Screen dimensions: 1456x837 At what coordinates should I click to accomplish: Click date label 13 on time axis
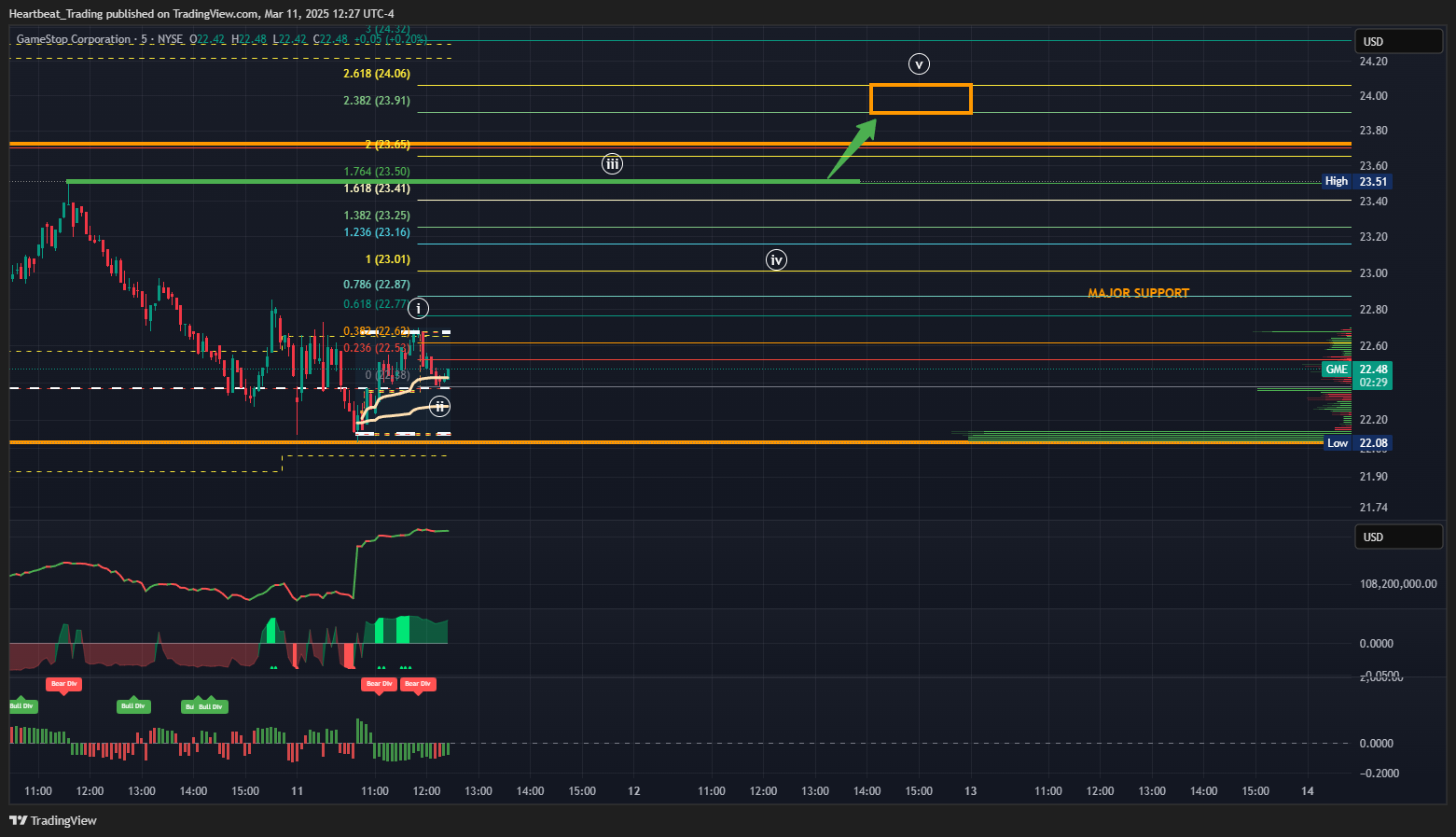(971, 791)
